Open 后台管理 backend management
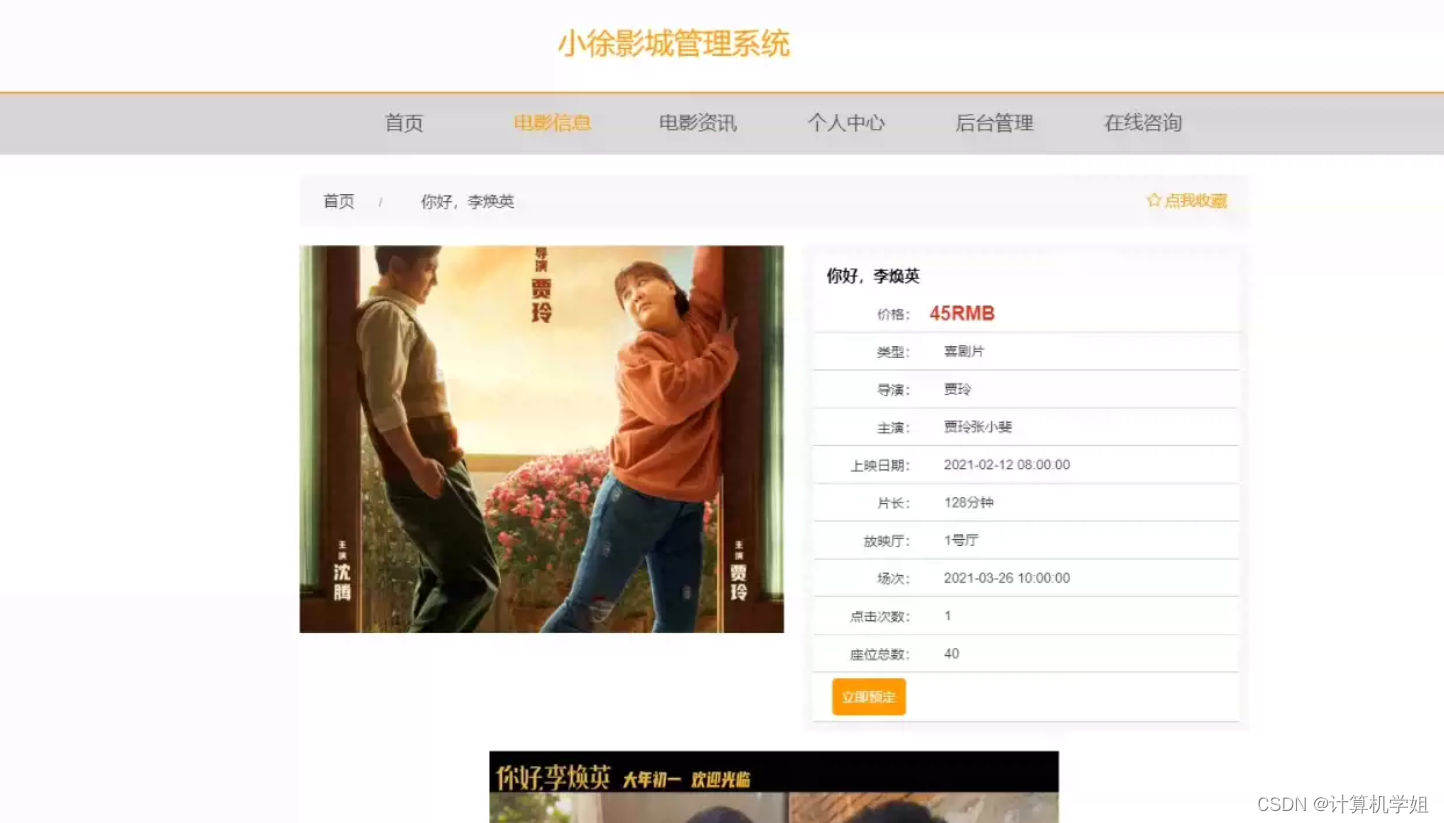Viewport: 1444px width, 823px height. tap(994, 123)
